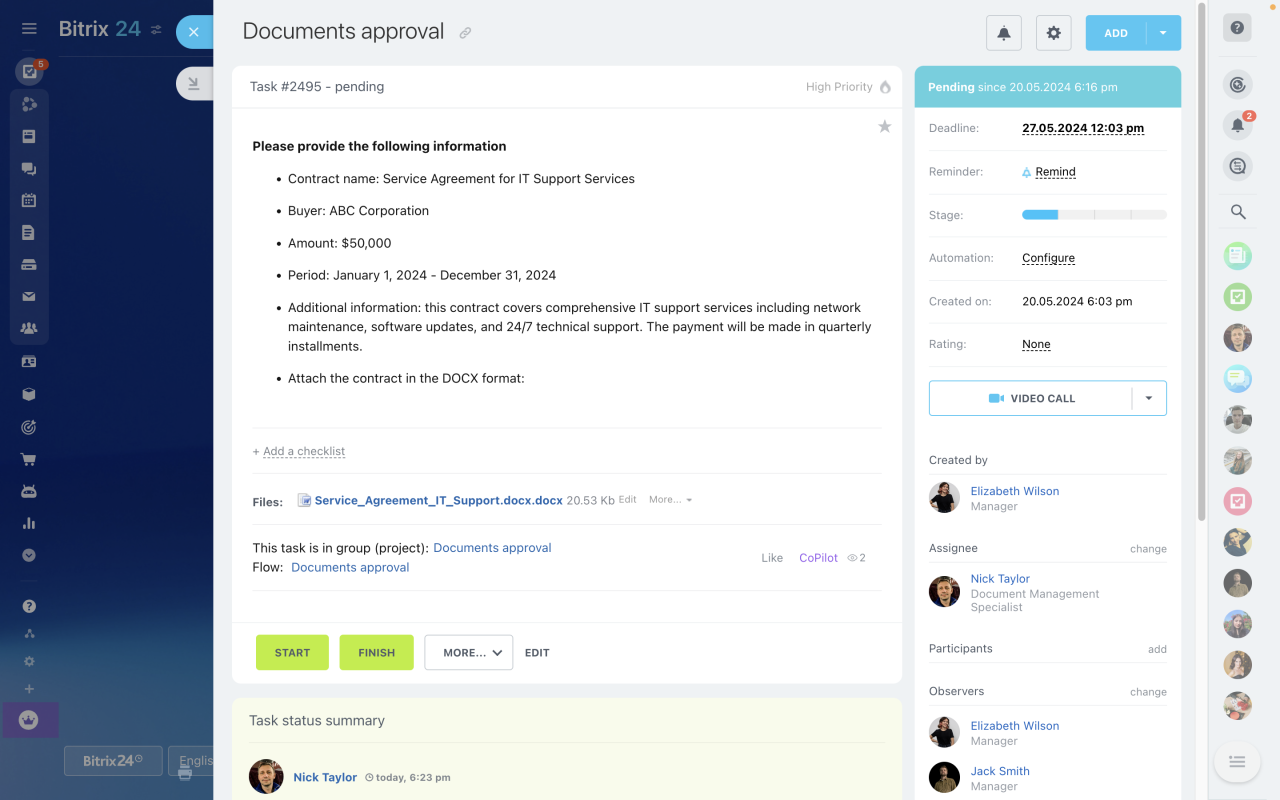Open the sidebar shopping cart icon
Viewport: 1280px width, 800px height.
click(x=29, y=460)
